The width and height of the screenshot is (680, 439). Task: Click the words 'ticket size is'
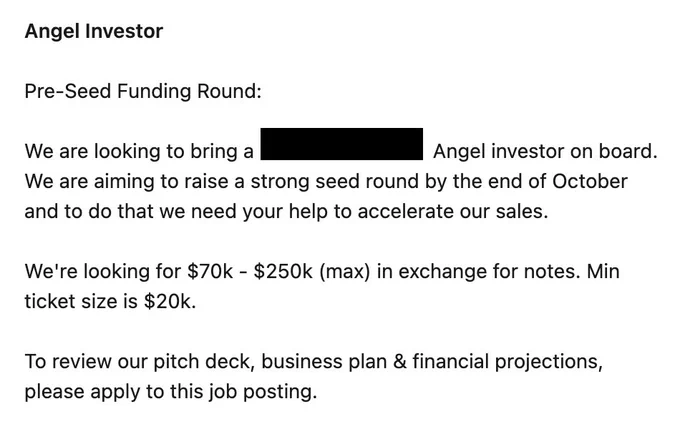(81, 301)
